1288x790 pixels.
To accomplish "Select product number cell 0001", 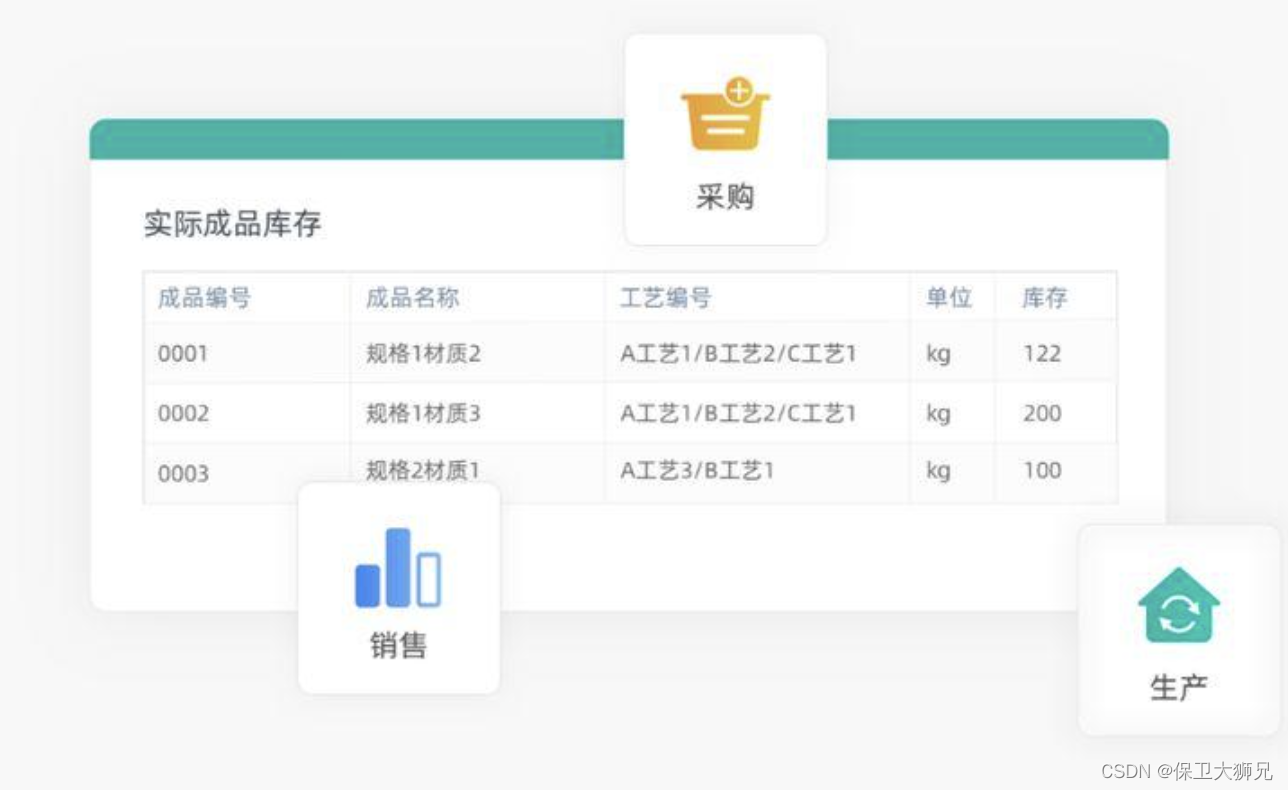I will click(x=183, y=354).
